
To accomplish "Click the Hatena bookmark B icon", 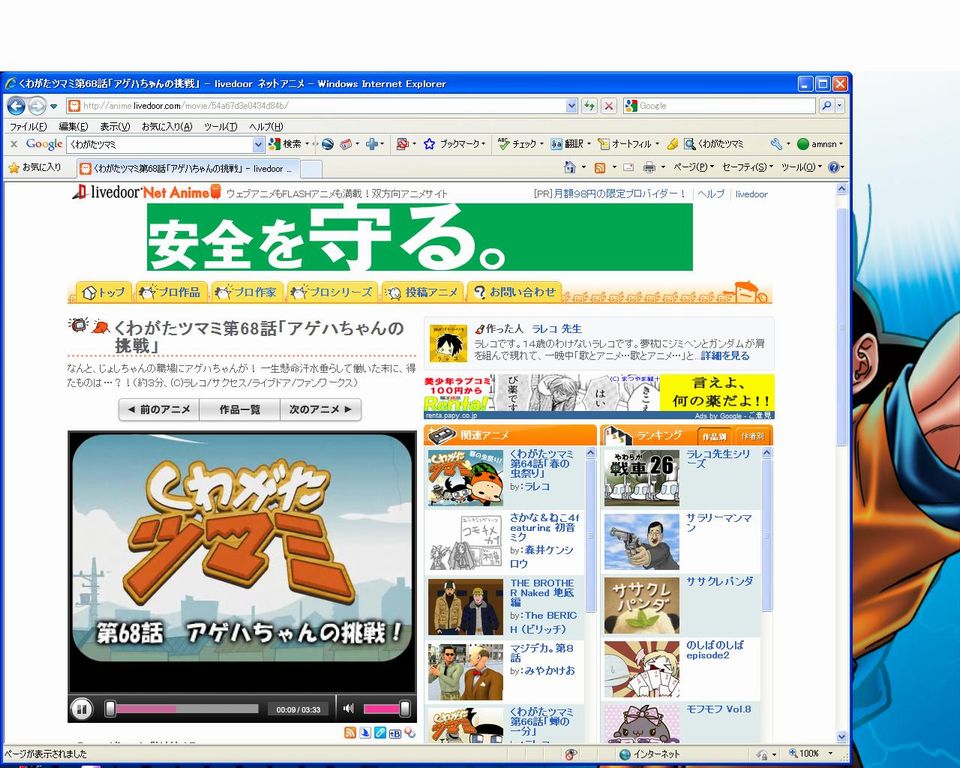I will (x=395, y=733).
